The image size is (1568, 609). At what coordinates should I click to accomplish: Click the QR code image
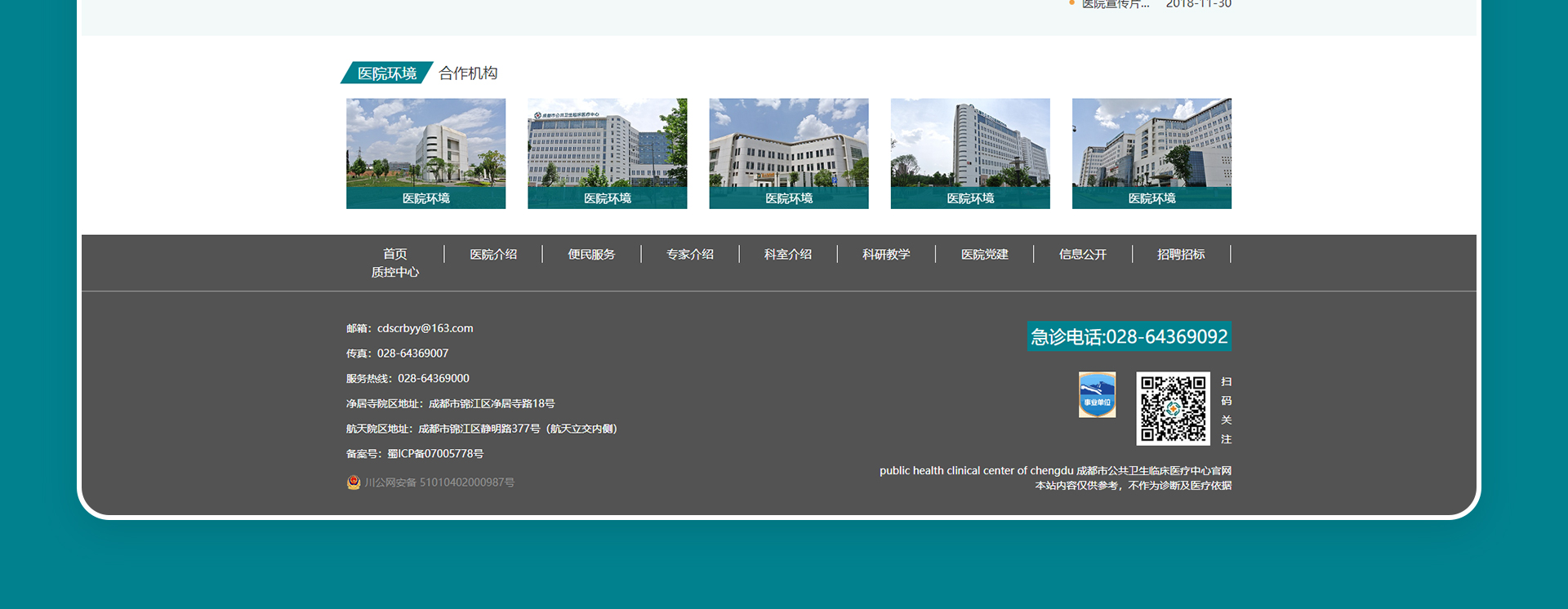pos(1173,408)
